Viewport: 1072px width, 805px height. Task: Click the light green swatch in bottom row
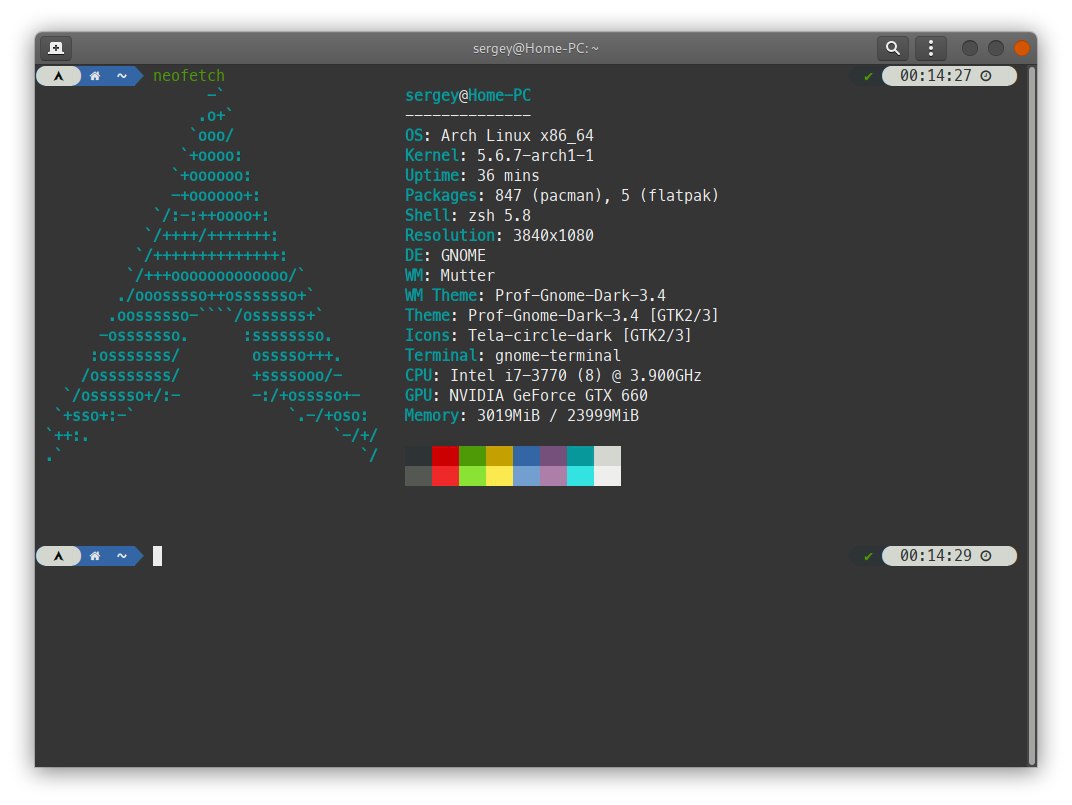tap(472, 476)
